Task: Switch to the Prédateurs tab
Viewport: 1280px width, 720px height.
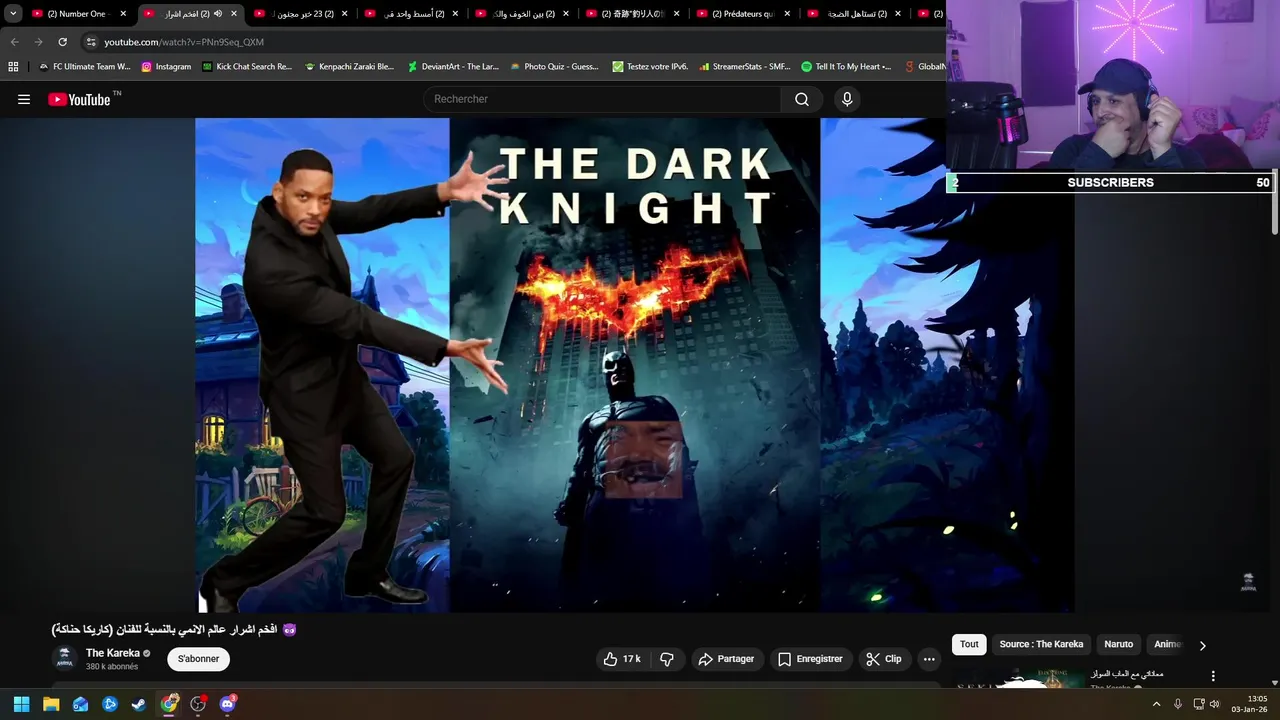Action: tap(743, 14)
